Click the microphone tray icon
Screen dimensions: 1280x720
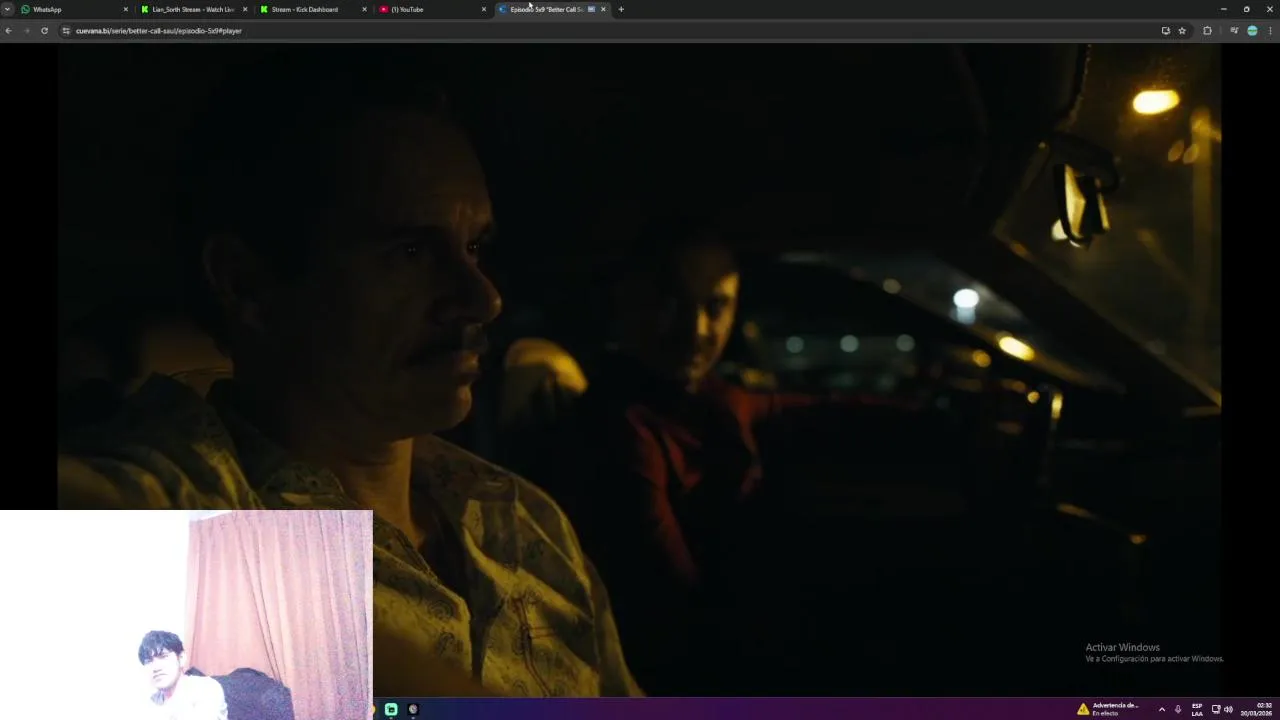1178,709
